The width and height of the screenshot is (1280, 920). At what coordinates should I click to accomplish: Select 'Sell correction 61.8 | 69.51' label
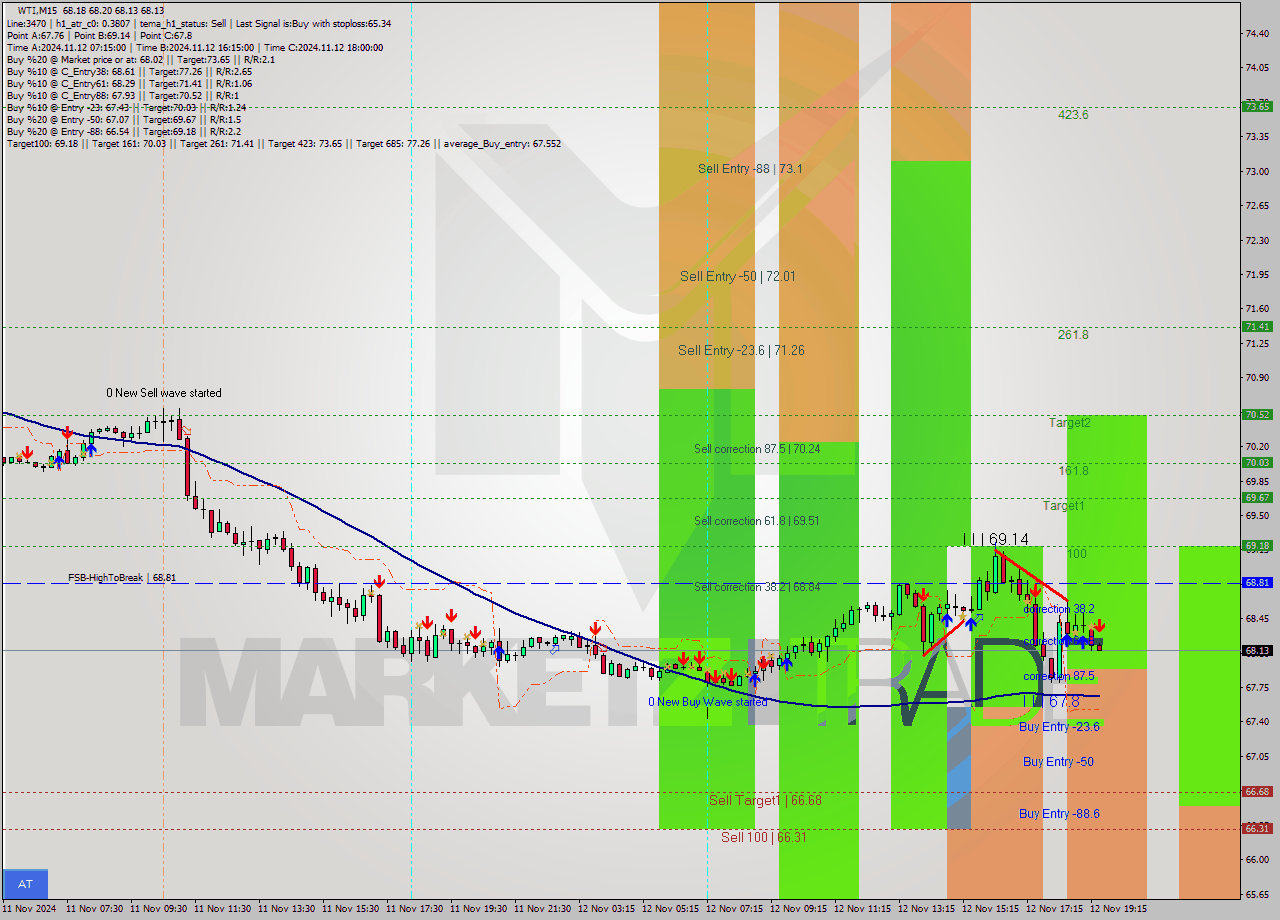pyautogui.click(x=757, y=521)
